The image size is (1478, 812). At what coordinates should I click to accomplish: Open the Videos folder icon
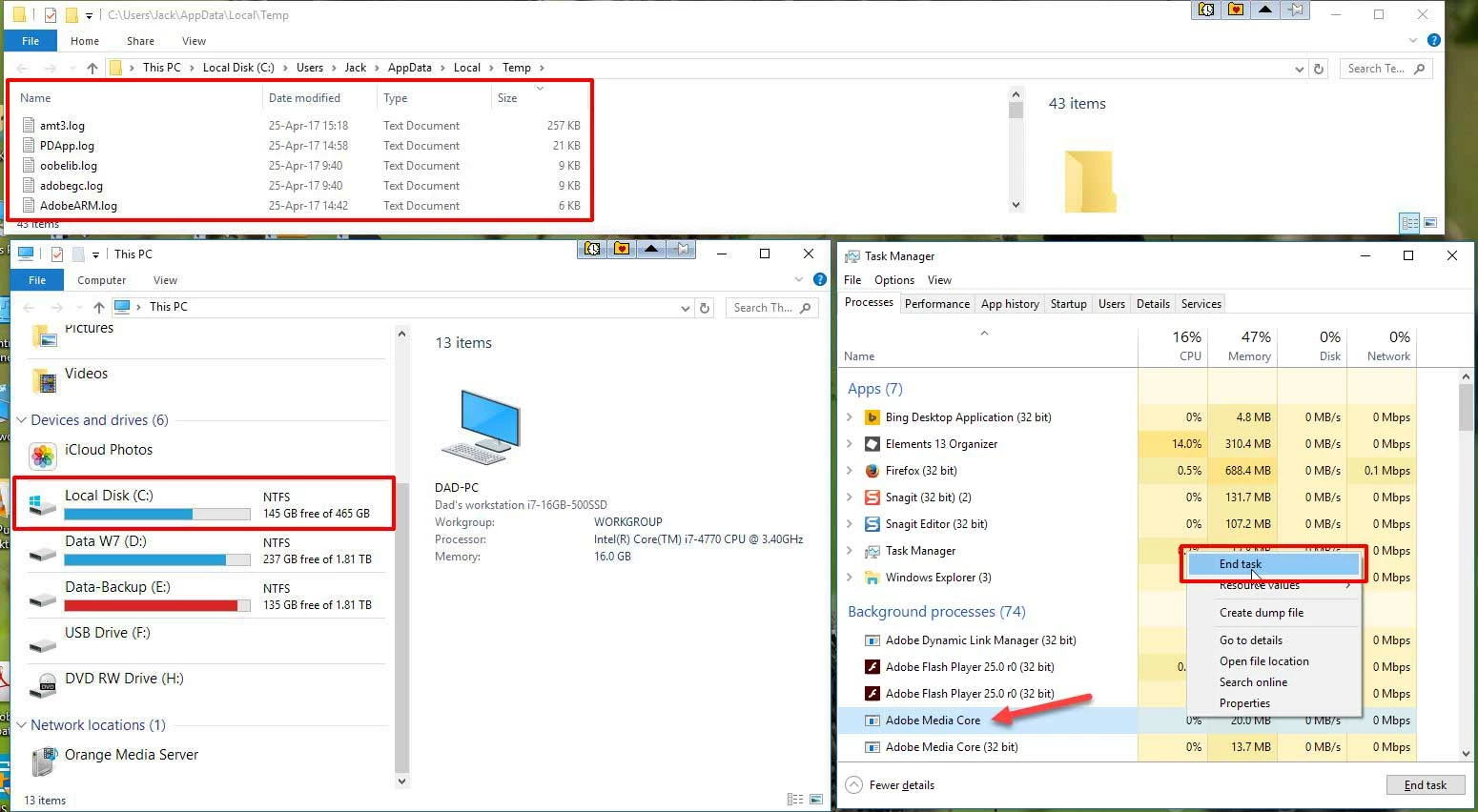click(x=44, y=380)
